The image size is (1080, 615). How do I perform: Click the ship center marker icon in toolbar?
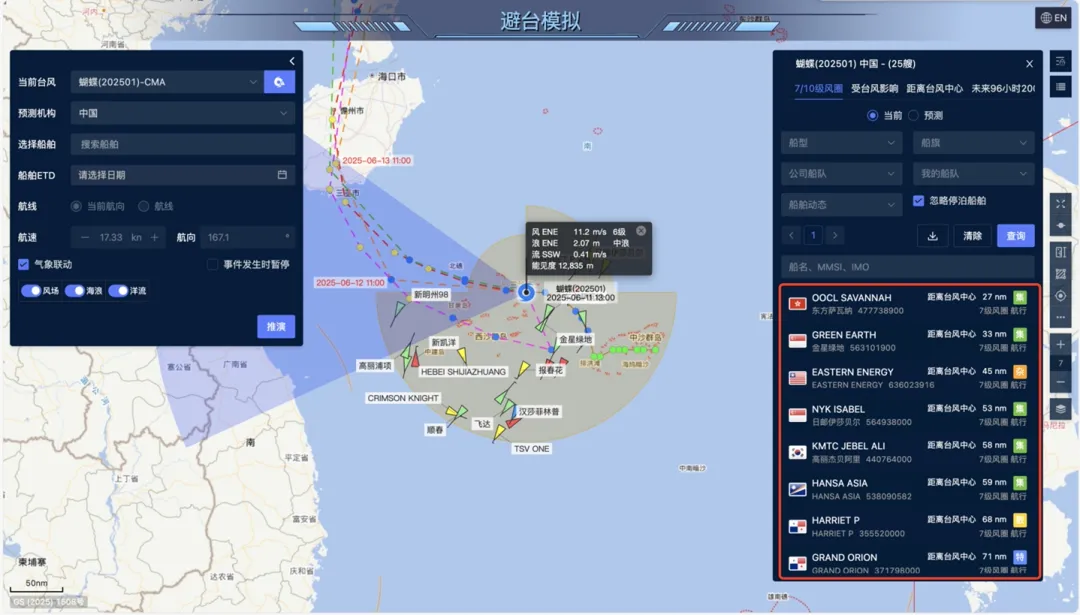click(1061, 226)
